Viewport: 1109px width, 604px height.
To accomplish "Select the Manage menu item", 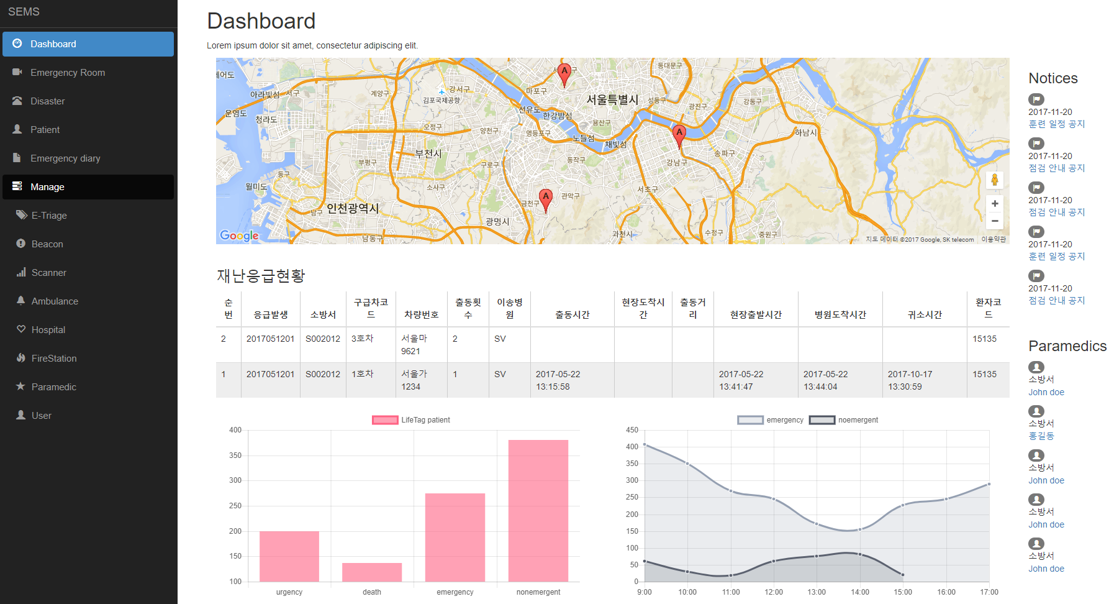I will tap(88, 187).
